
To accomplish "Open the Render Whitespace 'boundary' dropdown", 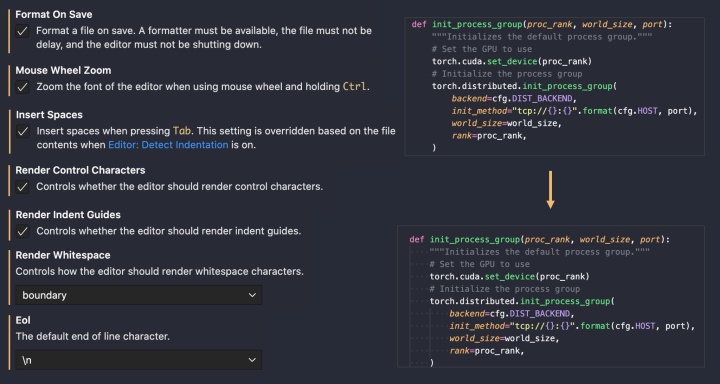I will (139, 295).
